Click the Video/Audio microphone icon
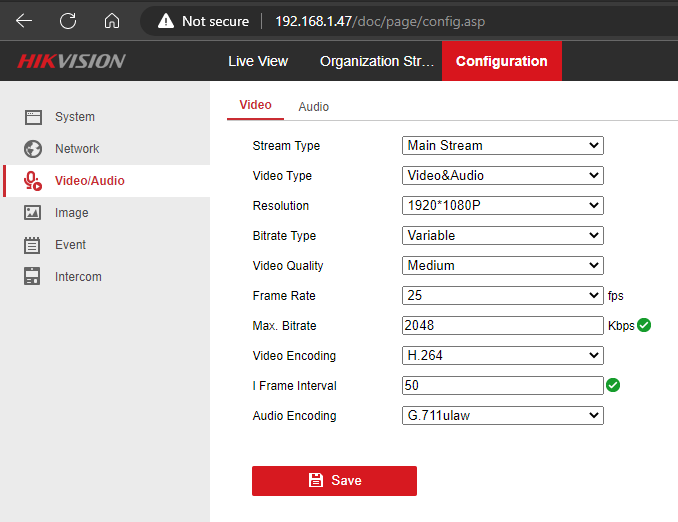This screenshot has width=678, height=522. [33, 181]
